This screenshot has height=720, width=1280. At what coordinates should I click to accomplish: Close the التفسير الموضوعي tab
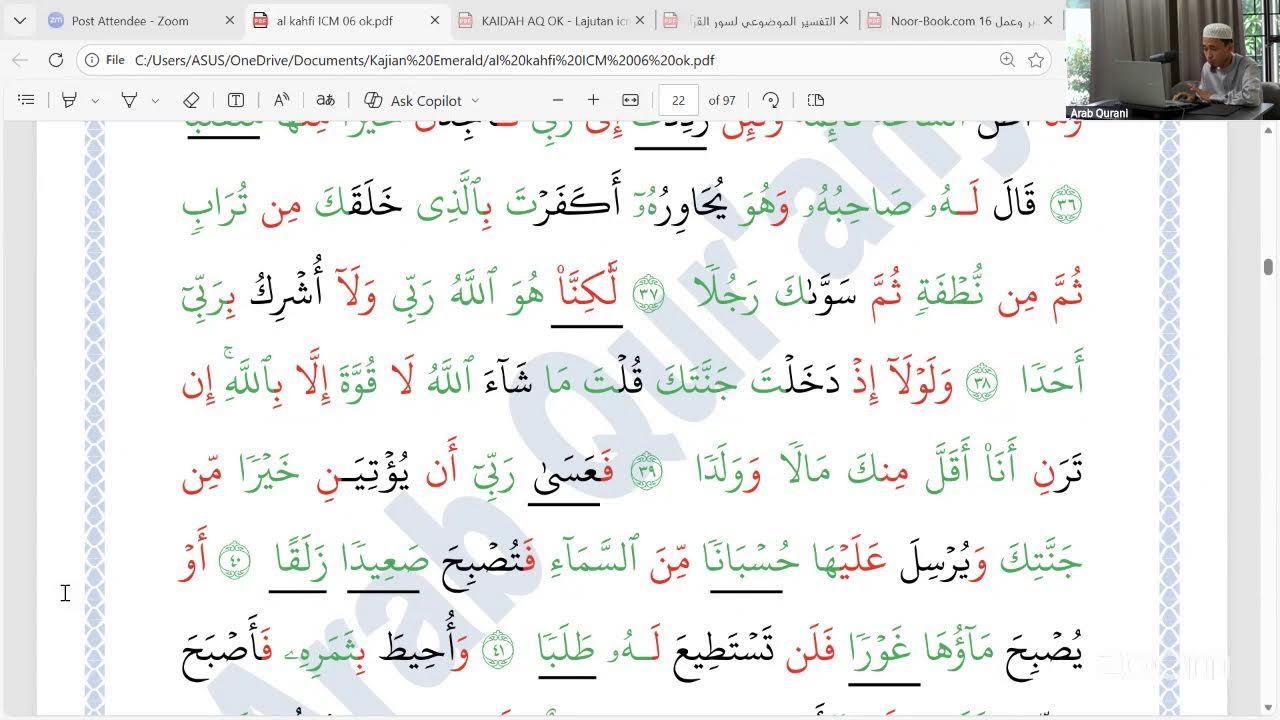pos(844,20)
